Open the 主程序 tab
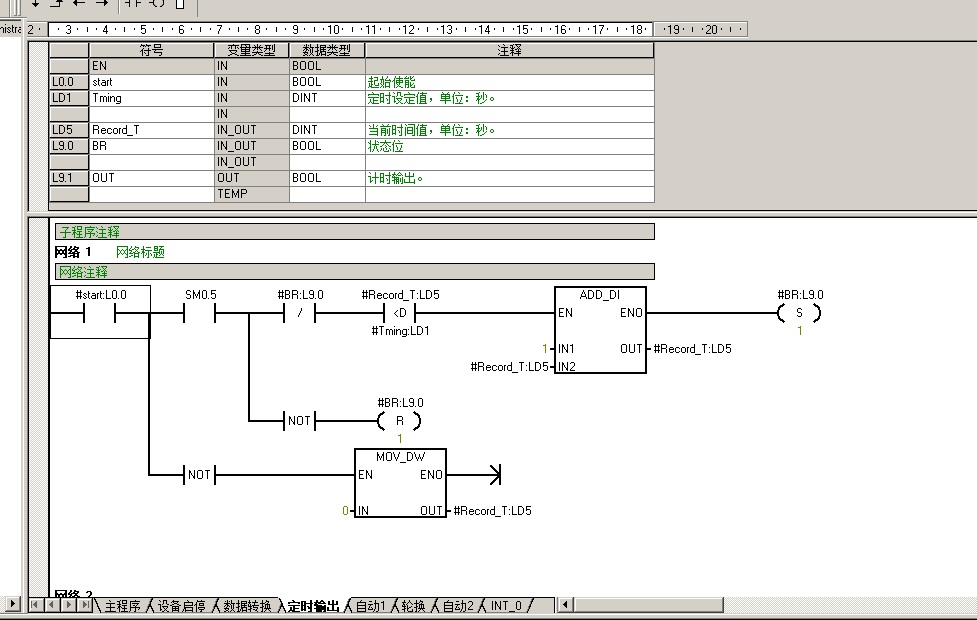 122,606
